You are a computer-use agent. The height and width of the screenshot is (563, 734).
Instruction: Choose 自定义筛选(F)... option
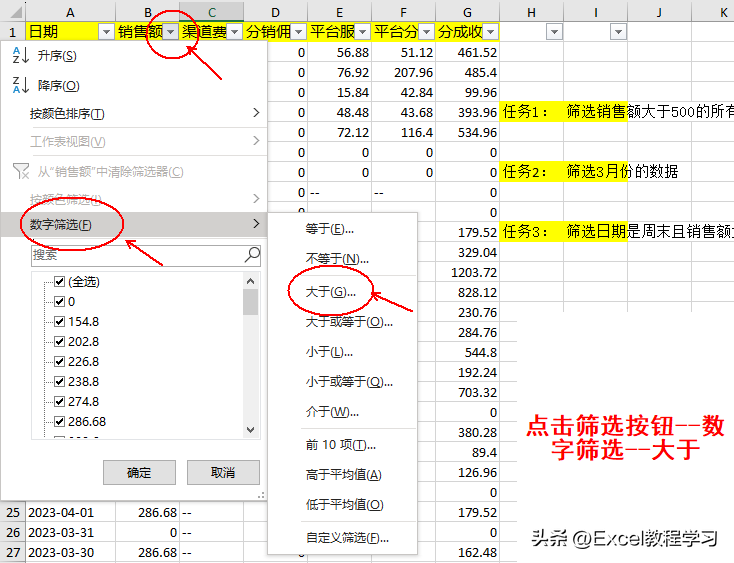pos(343,538)
